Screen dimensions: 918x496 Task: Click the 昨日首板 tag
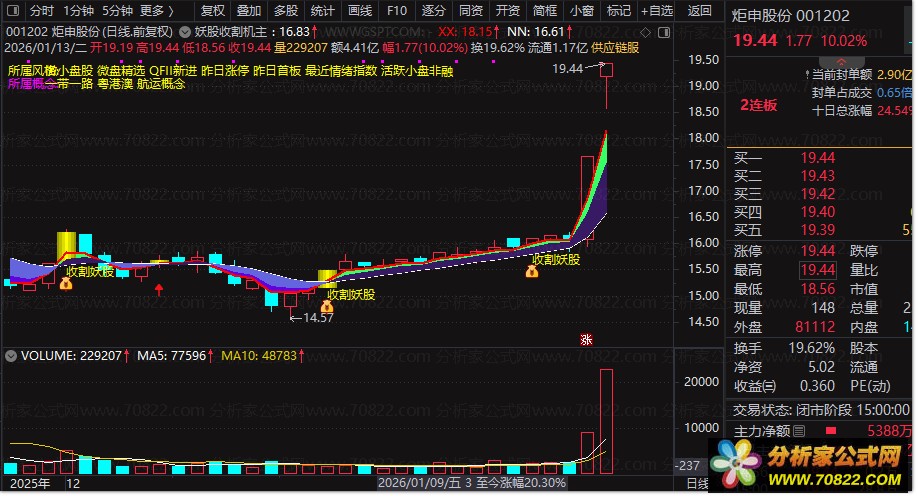pyautogui.click(x=277, y=71)
